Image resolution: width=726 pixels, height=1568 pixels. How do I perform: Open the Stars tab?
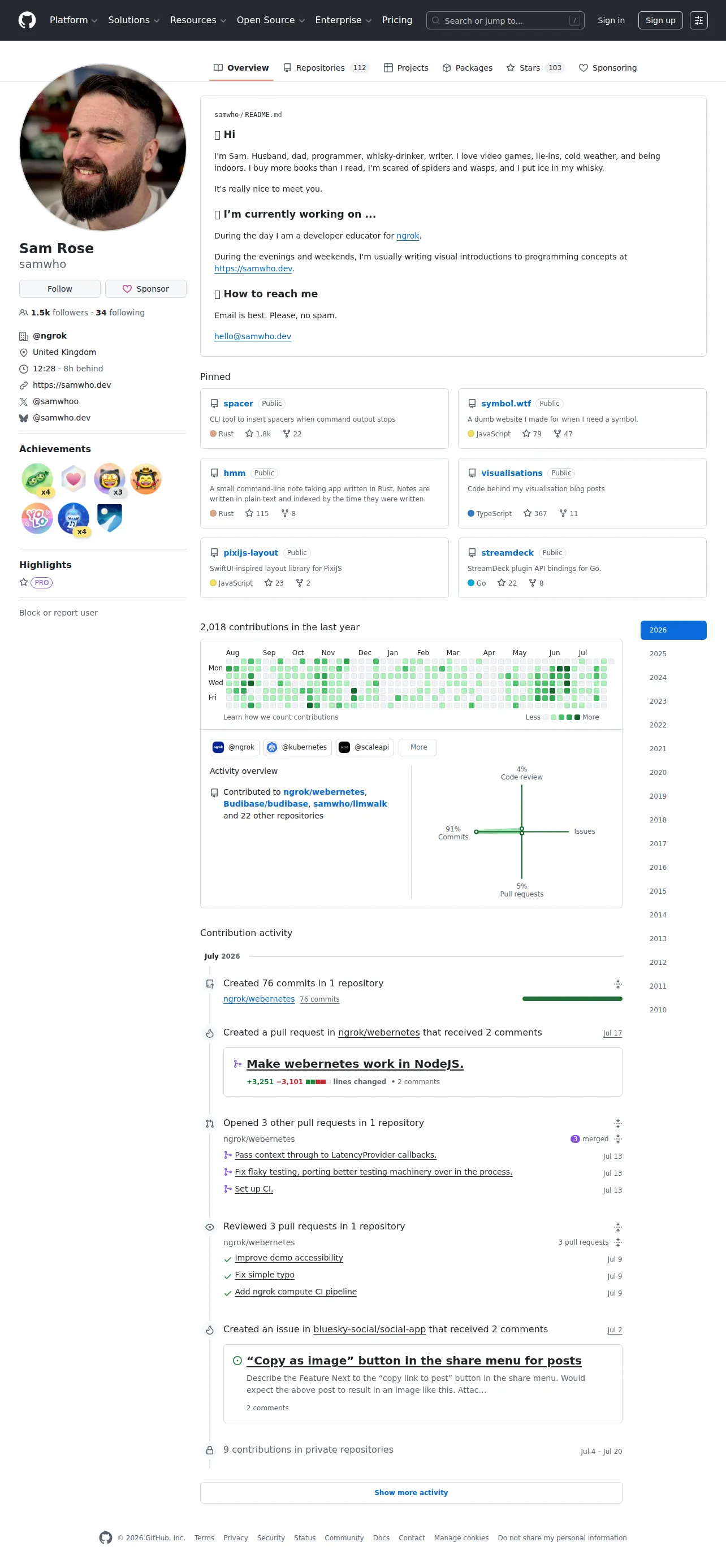coord(535,68)
